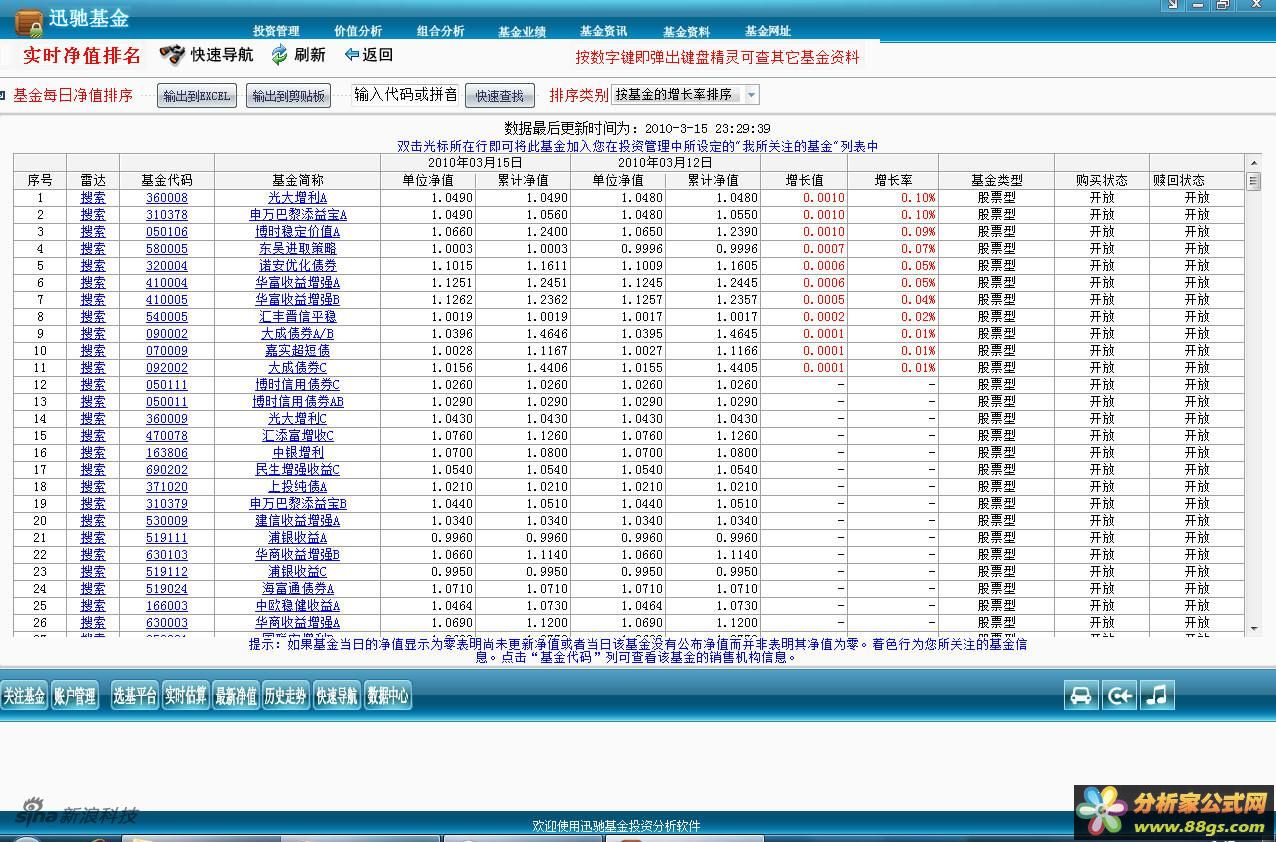Image resolution: width=1276 pixels, height=842 pixels.
Task: Open fund name 大成债券A/B link
Action: (x=297, y=334)
